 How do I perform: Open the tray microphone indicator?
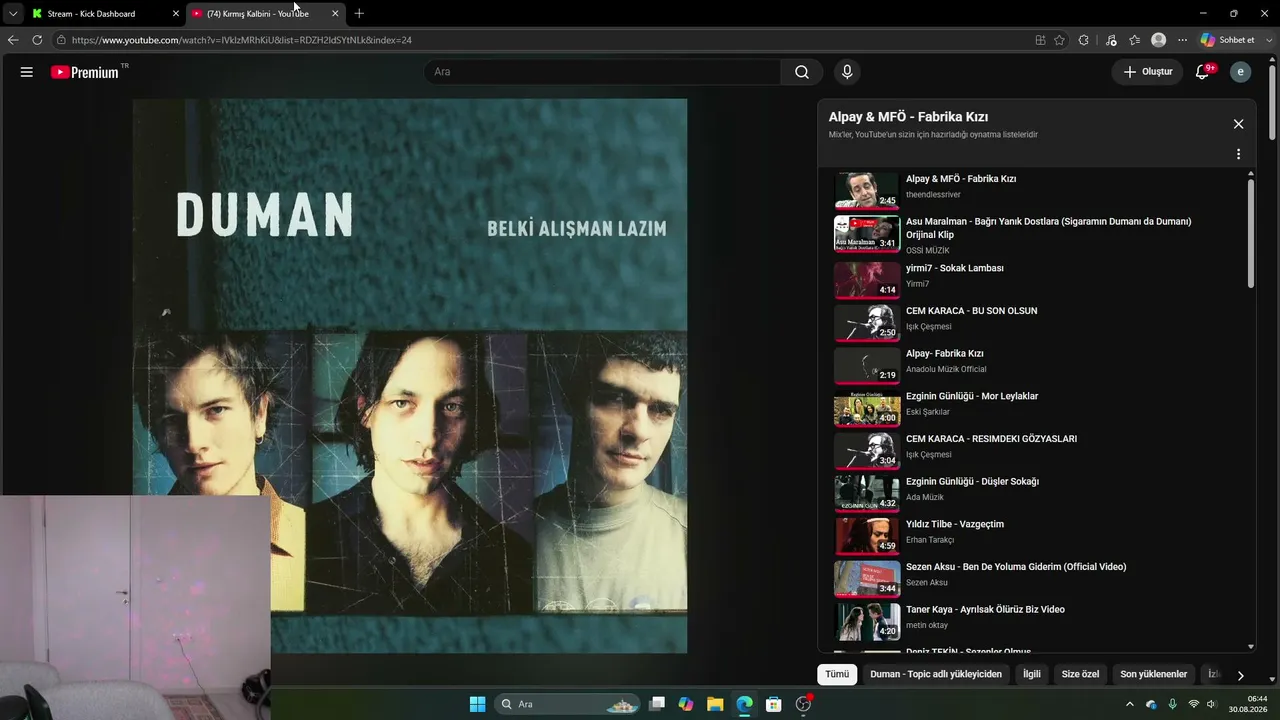[1172, 704]
